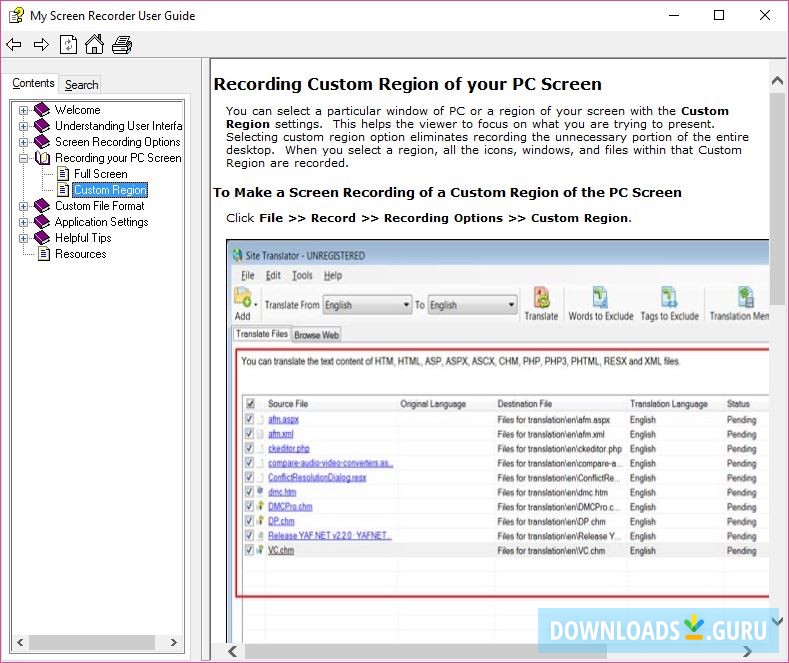Select the Contents tab

point(33,84)
